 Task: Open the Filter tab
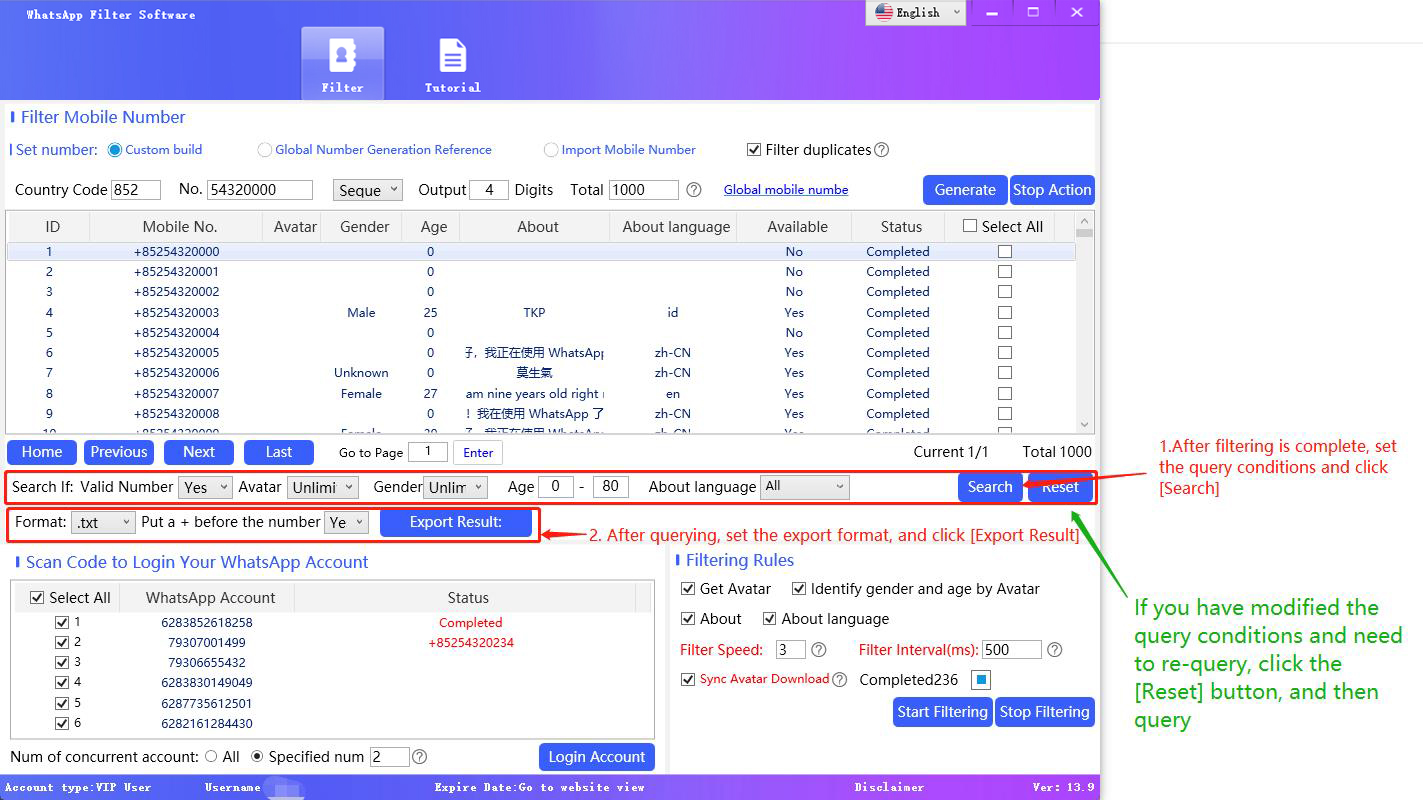342,64
